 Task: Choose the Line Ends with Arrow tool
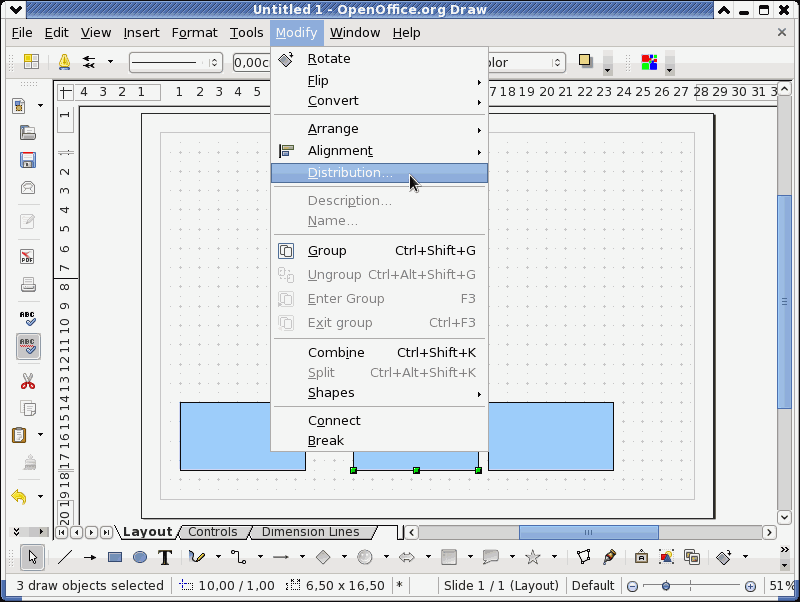pos(90,557)
